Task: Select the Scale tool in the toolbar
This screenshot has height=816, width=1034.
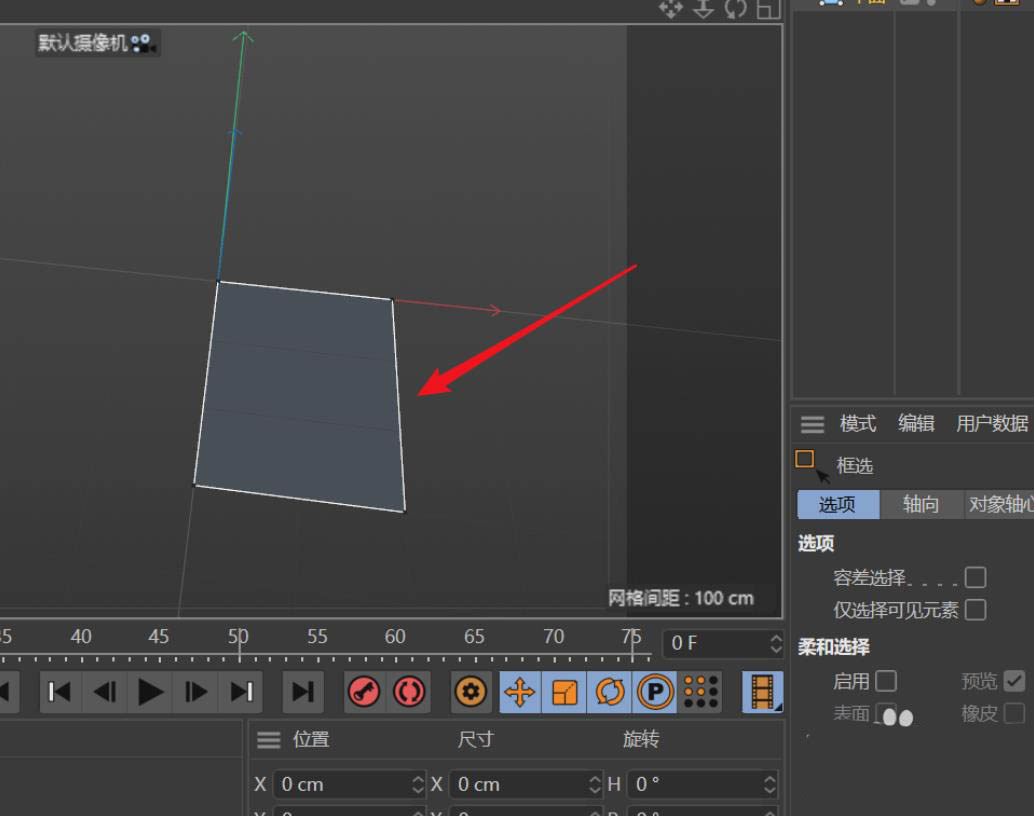Action: (563, 691)
